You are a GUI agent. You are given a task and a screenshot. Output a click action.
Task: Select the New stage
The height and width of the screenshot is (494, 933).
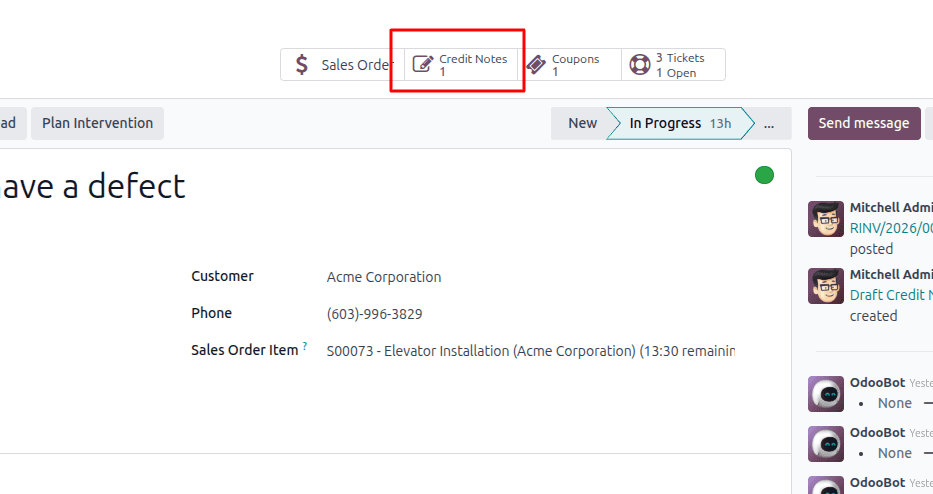(582, 123)
